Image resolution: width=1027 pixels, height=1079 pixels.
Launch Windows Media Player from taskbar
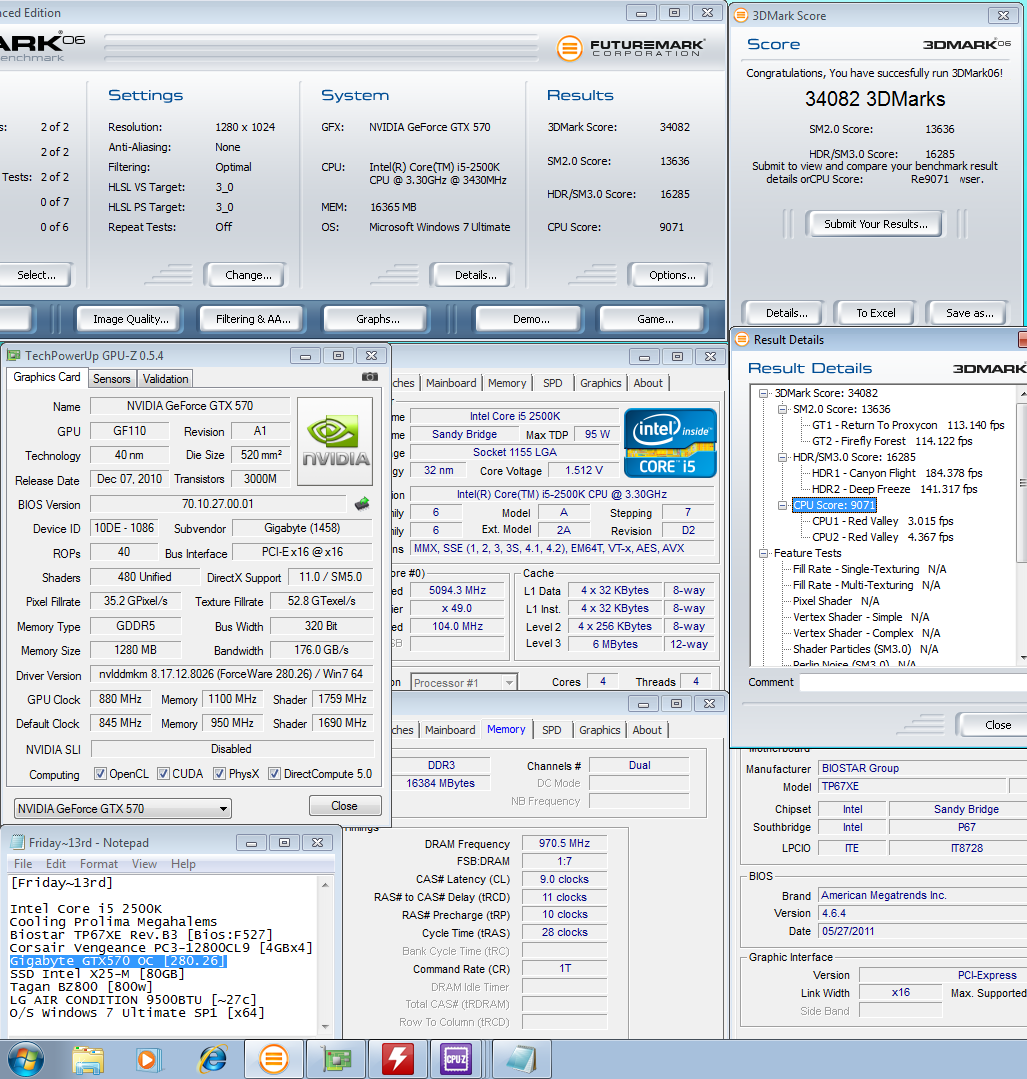[x=148, y=1060]
